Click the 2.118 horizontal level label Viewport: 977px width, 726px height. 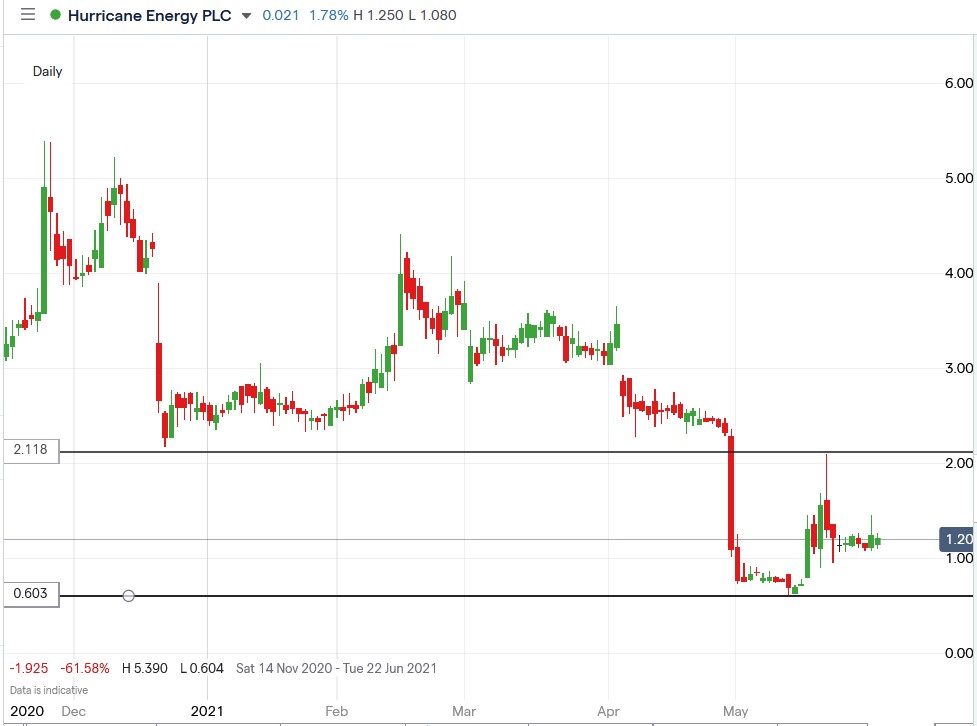point(30,450)
